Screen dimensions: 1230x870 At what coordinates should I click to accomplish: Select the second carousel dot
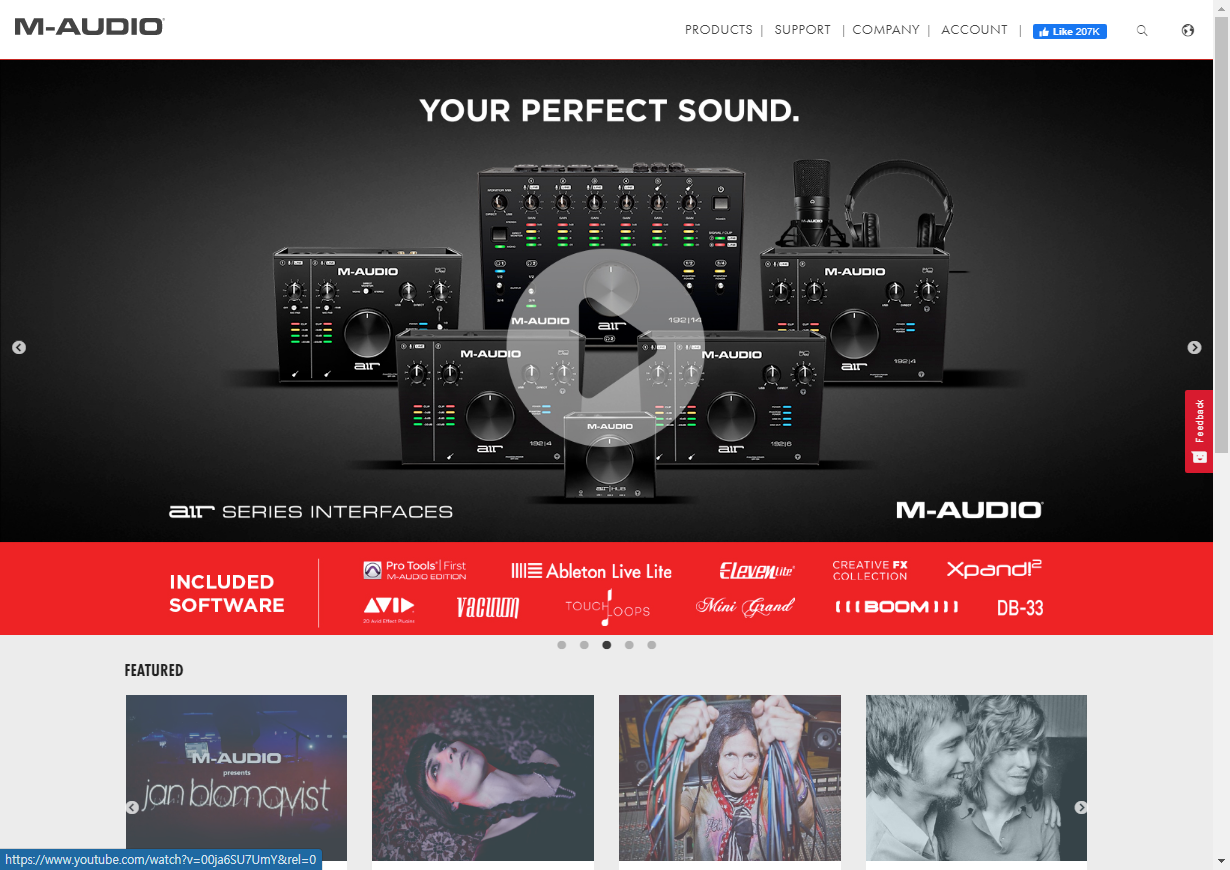click(584, 645)
